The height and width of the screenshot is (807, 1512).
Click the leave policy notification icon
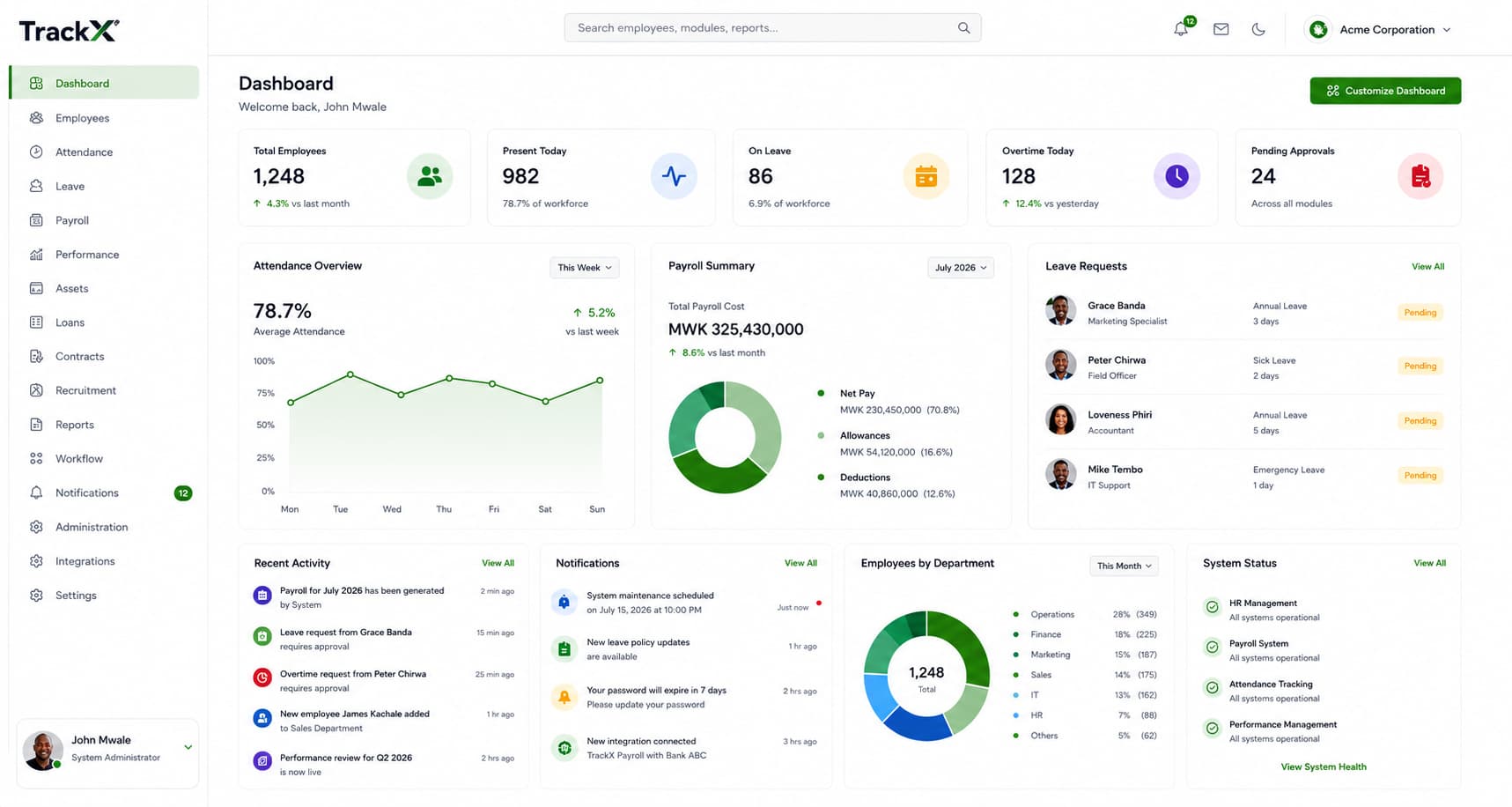click(x=564, y=649)
